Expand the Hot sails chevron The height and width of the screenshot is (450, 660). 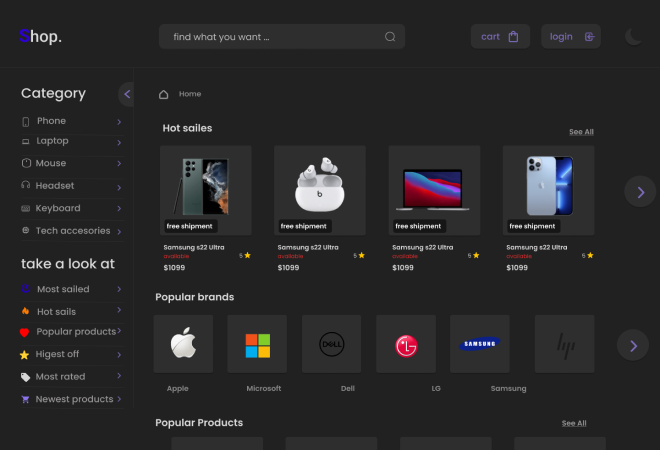(x=119, y=310)
